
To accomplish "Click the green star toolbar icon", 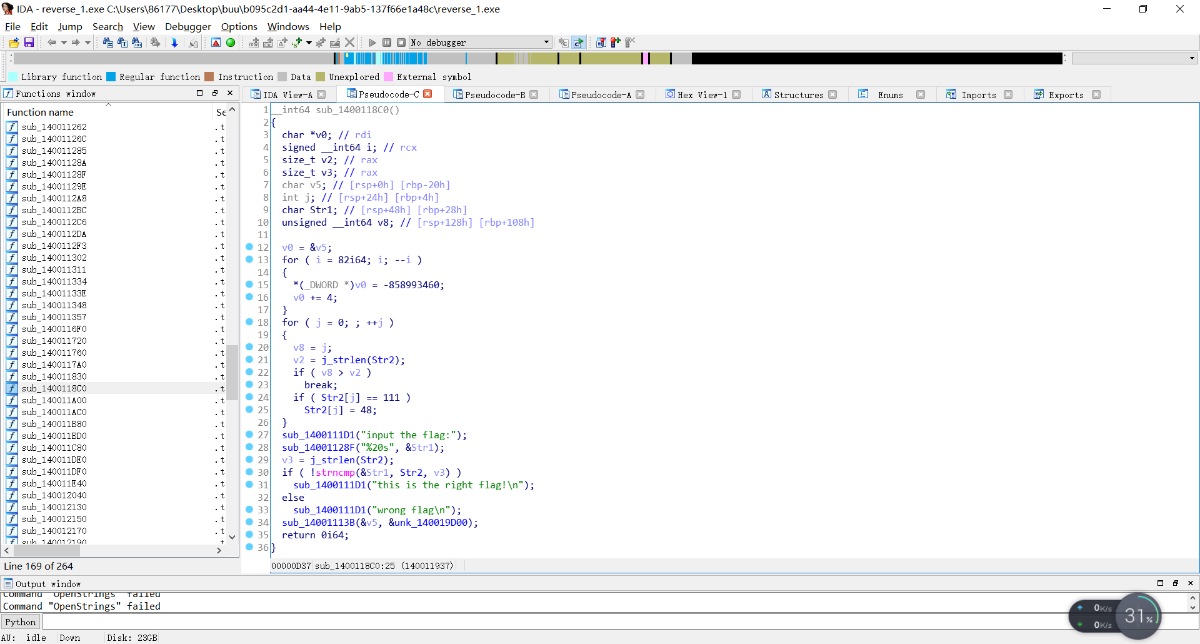I will 297,43.
